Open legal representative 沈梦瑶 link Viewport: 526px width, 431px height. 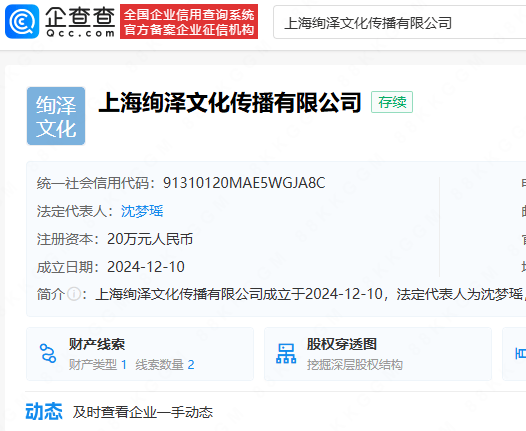coord(142,211)
